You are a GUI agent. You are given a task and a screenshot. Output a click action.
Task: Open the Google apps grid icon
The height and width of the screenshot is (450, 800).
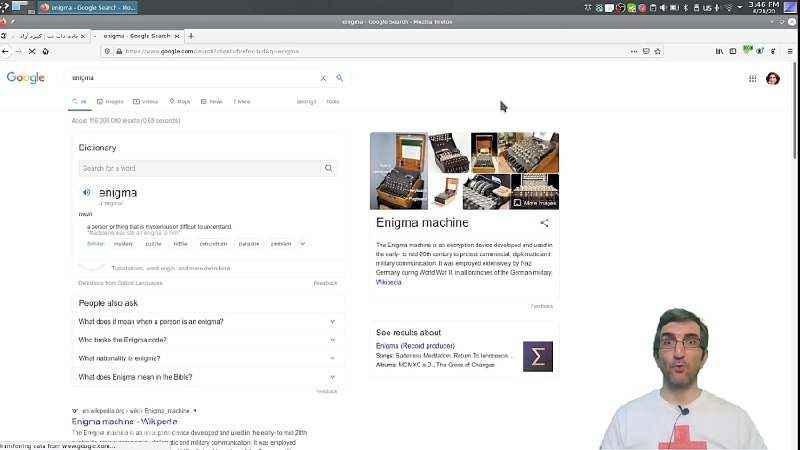[753, 79]
